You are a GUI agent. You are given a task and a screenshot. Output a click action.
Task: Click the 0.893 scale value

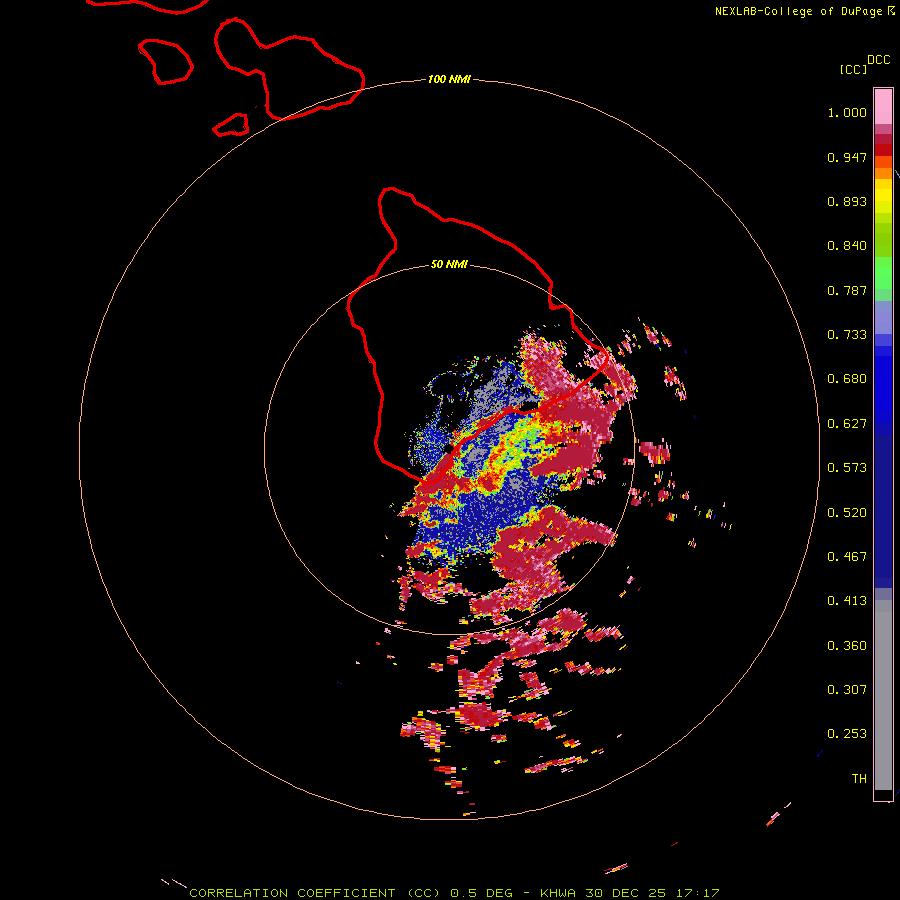pos(847,201)
